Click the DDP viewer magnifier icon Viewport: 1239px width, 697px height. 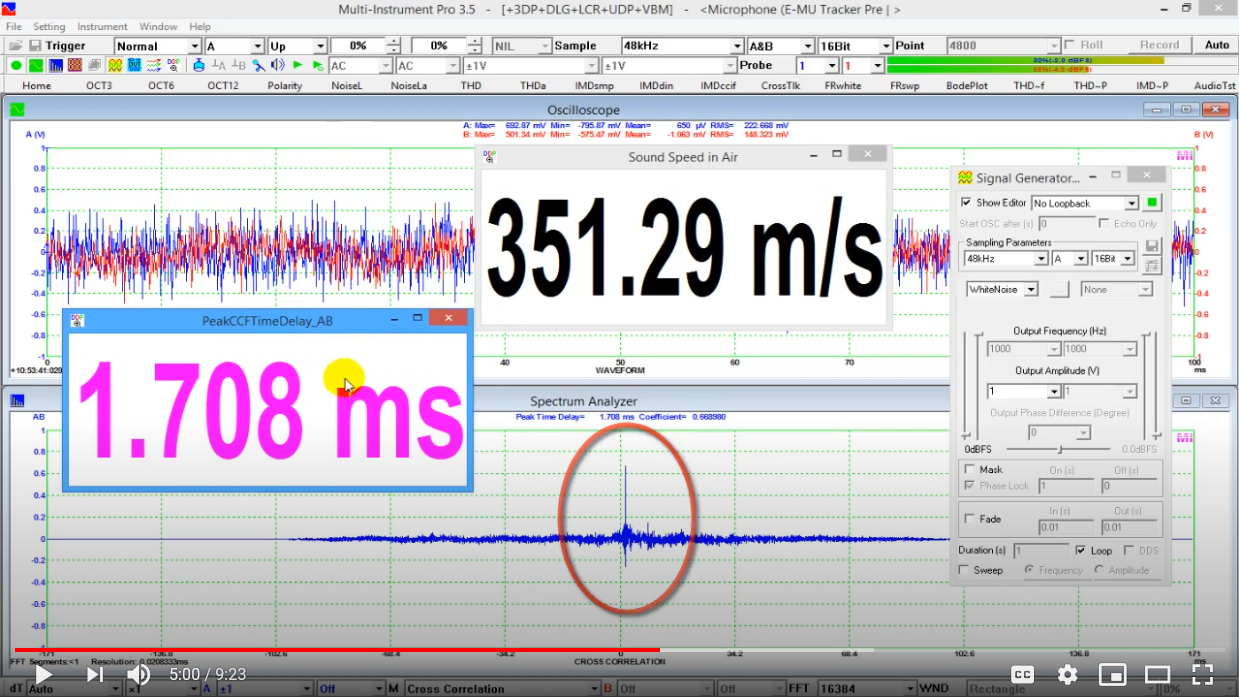[174, 65]
